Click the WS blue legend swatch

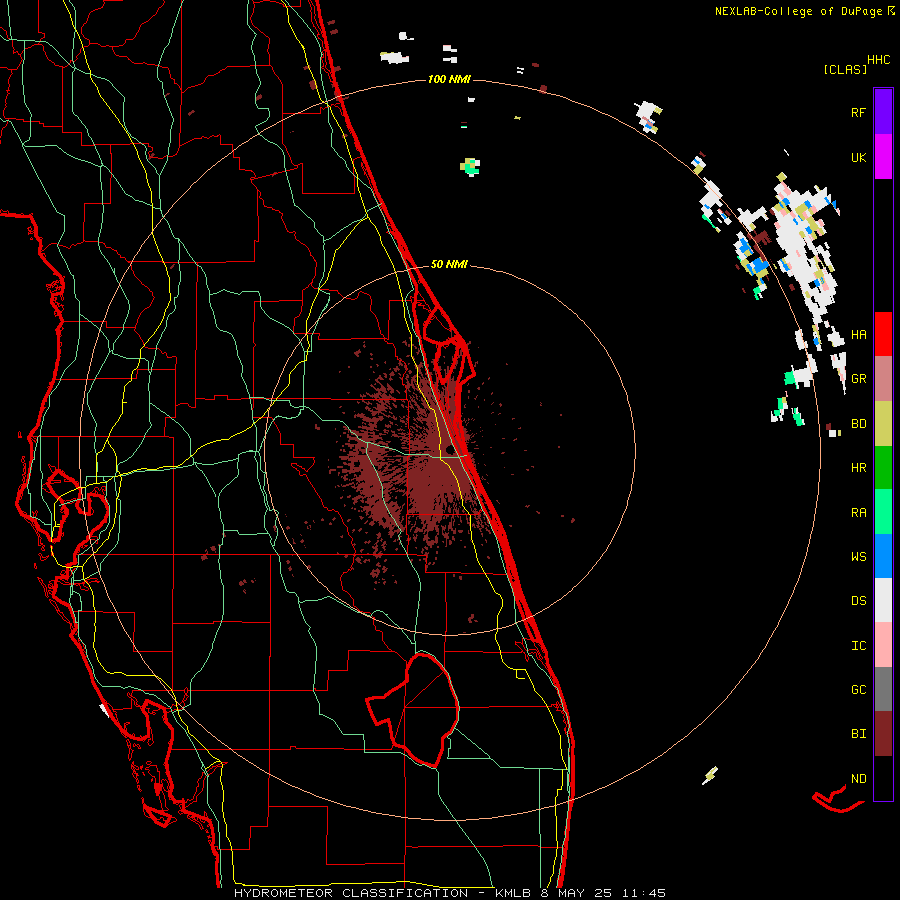click(883, 556)
